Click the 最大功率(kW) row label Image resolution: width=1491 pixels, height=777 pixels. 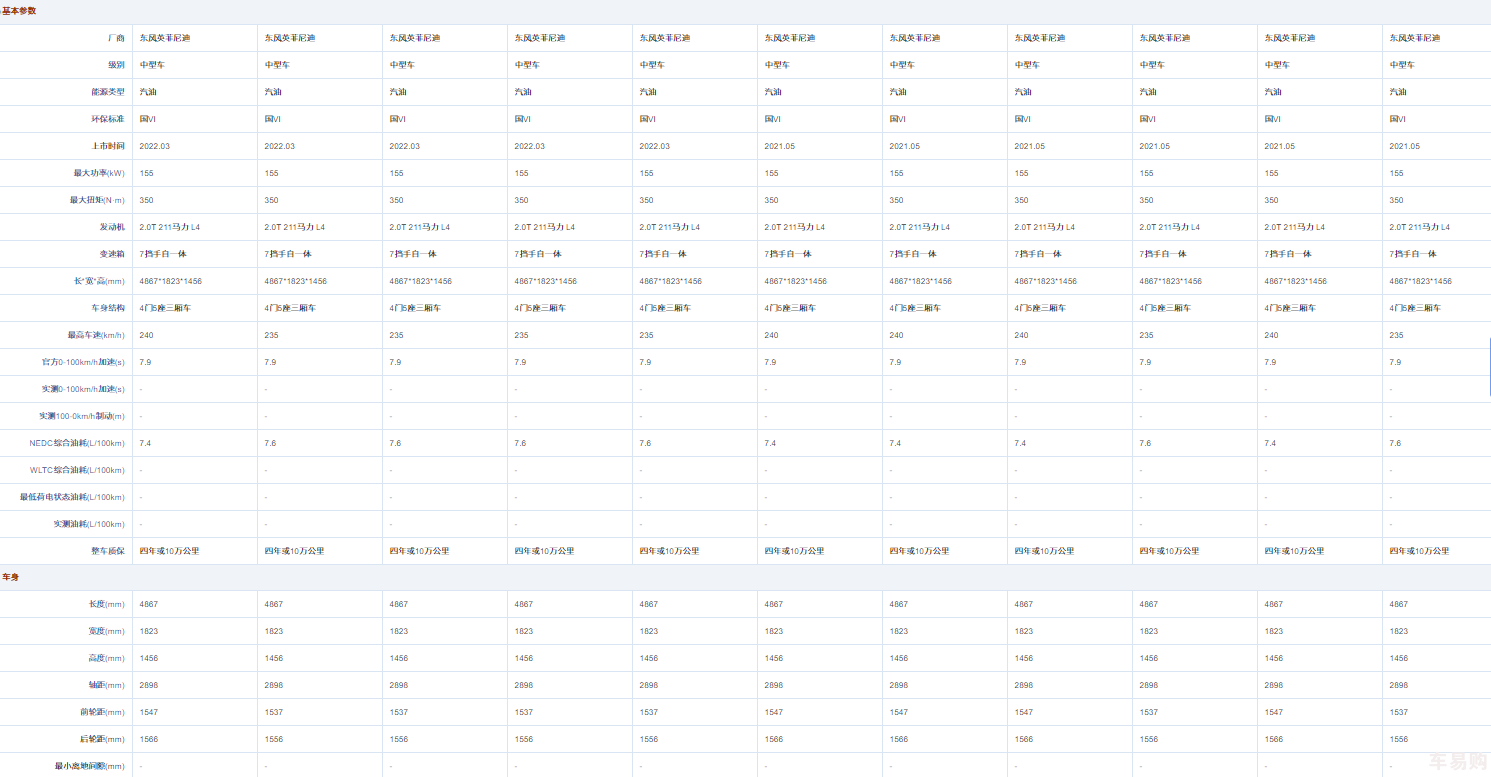click(98, 173)
